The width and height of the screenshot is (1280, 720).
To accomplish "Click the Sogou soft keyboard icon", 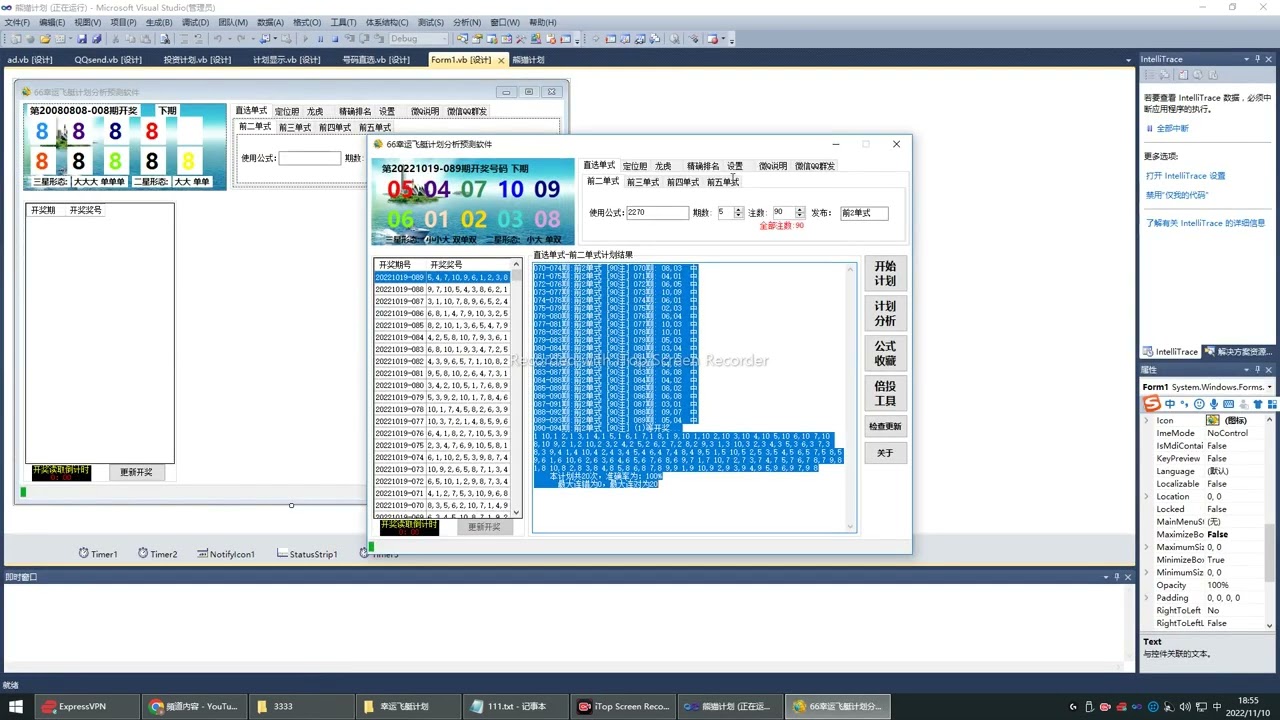I will (x=1228, y=404).
